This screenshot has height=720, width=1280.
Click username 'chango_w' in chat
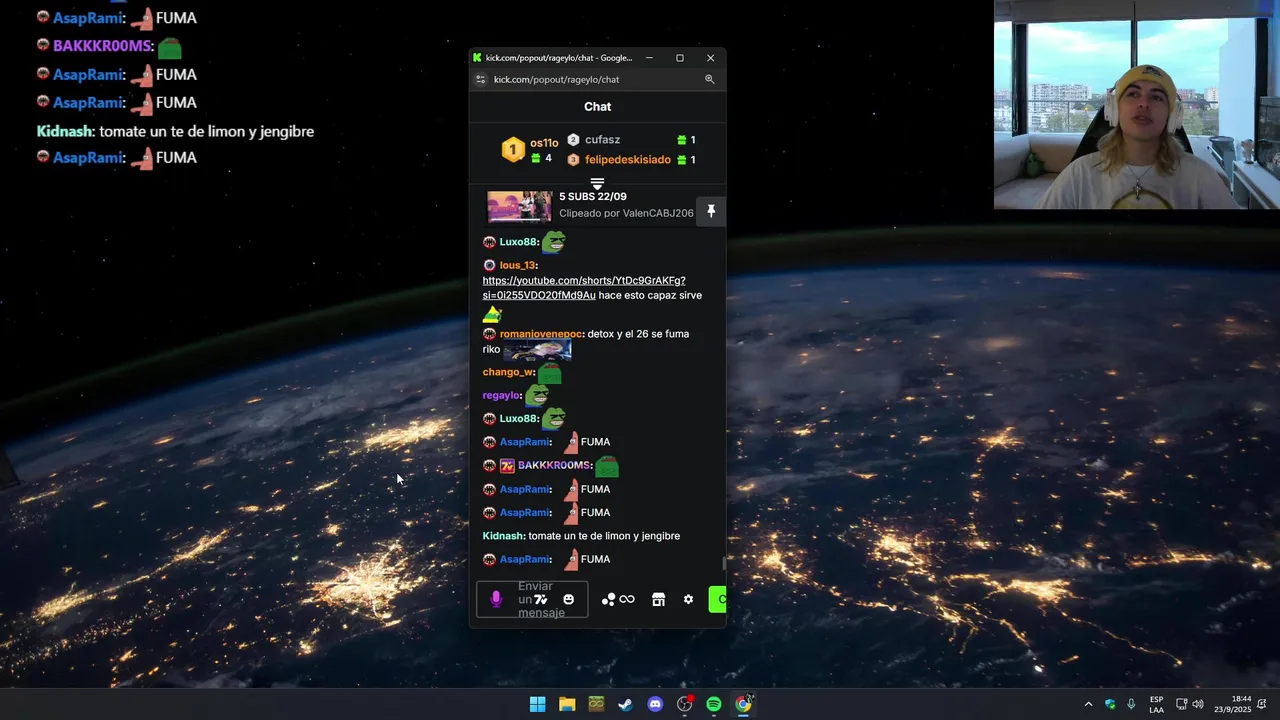[x=508, y=372]
